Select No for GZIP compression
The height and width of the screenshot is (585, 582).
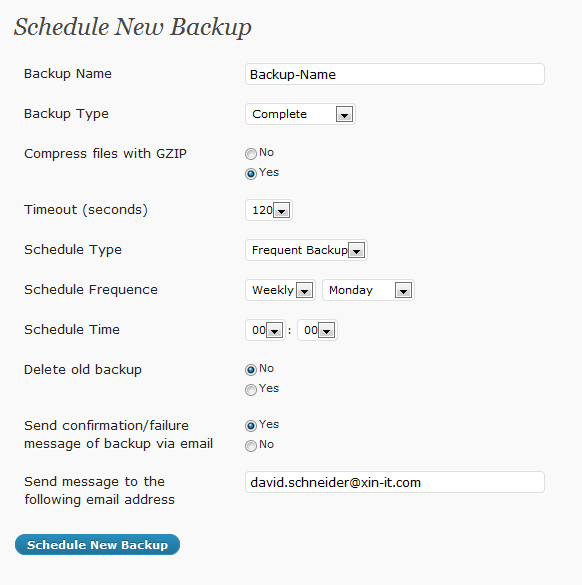(x=251, y=154)
